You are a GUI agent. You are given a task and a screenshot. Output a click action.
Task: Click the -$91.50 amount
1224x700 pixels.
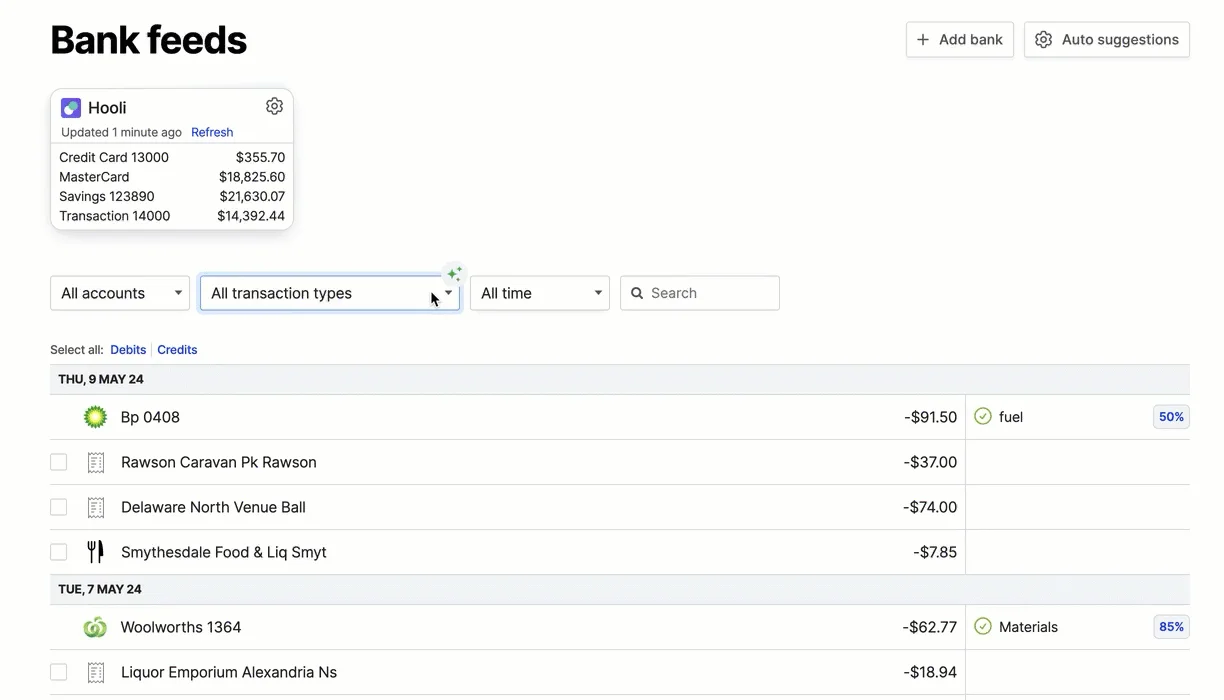(x=930, y=417)
